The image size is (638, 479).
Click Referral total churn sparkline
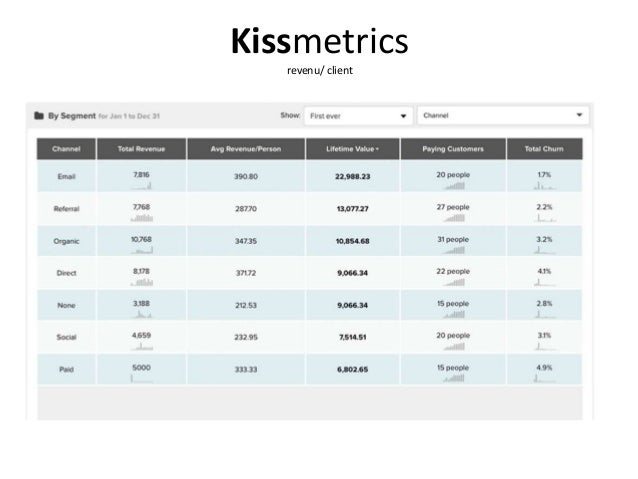tap(544, 218)
